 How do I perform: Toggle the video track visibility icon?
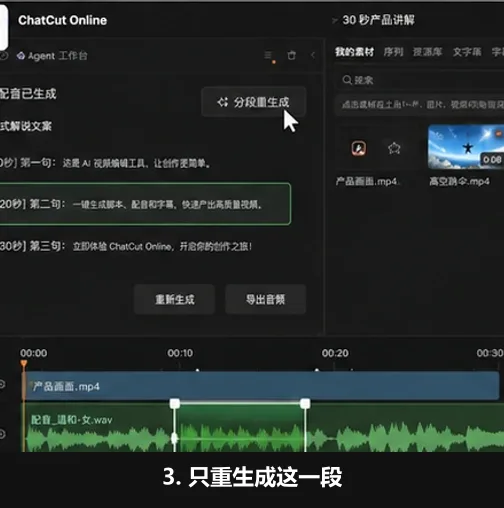tap(2, 384)
